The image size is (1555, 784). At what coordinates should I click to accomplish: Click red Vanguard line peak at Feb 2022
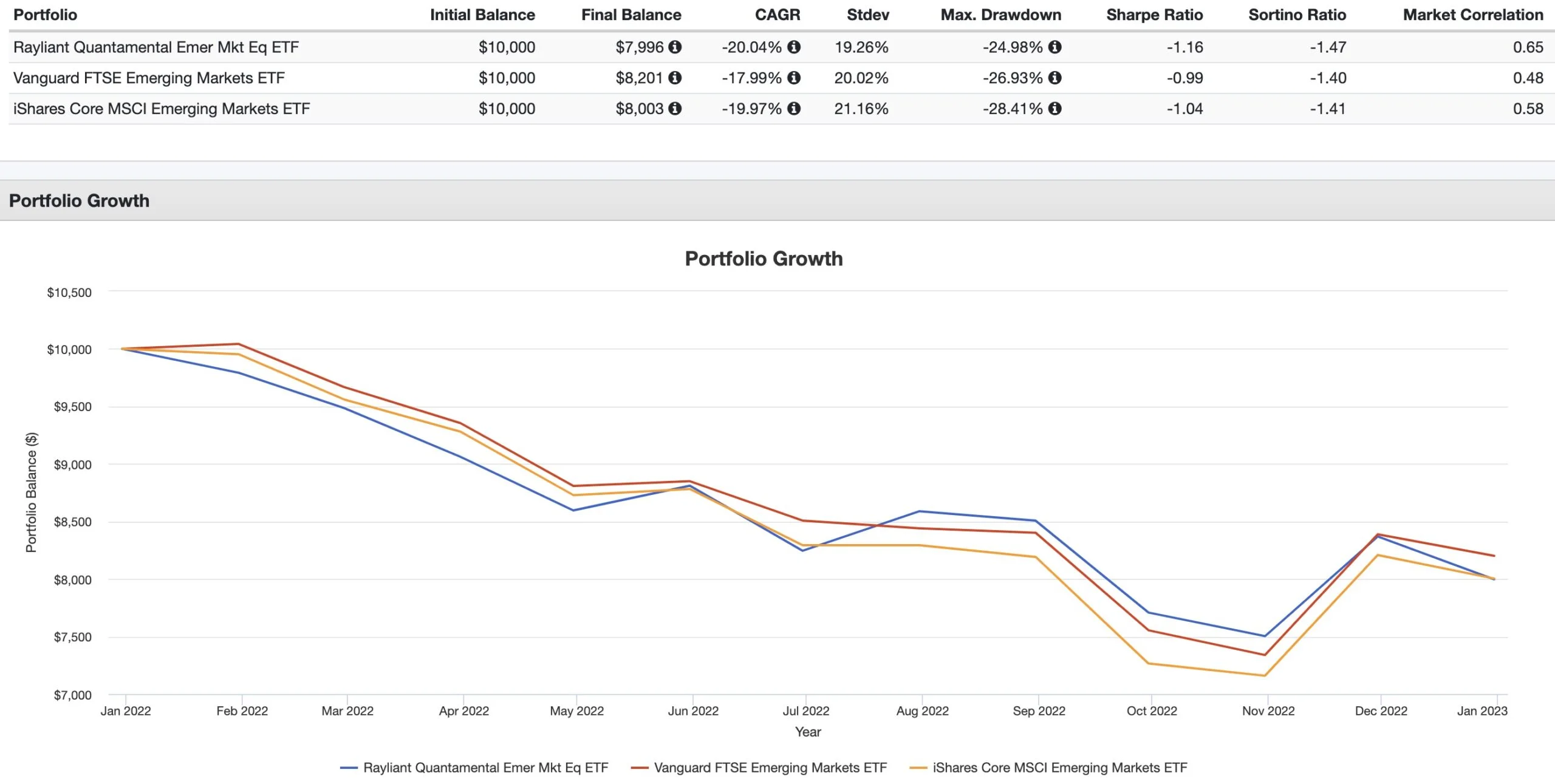coord(238,344)
